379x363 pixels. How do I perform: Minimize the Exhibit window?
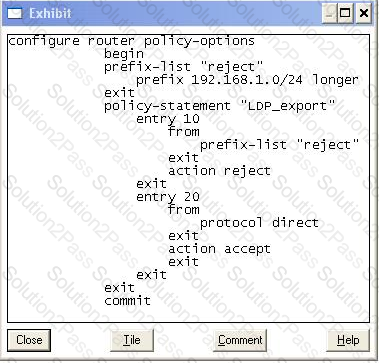point(330,13)
